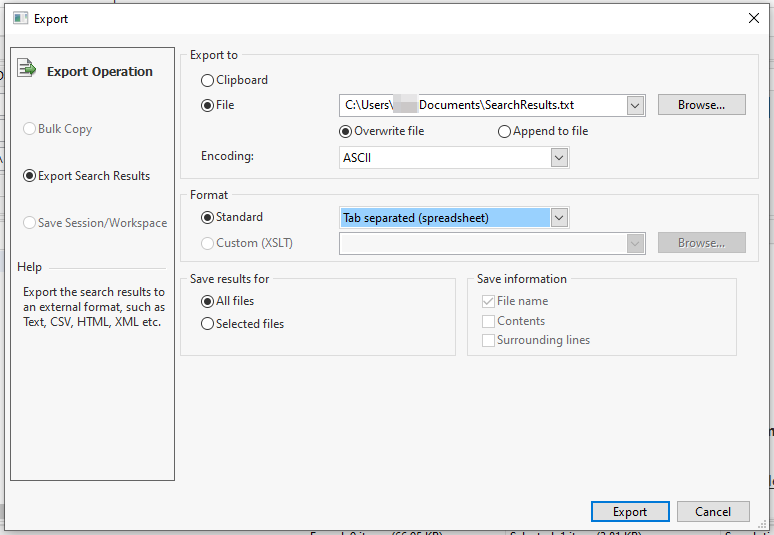Click Browse next to file path
774x535 pixels.
(x=701, y=105)
